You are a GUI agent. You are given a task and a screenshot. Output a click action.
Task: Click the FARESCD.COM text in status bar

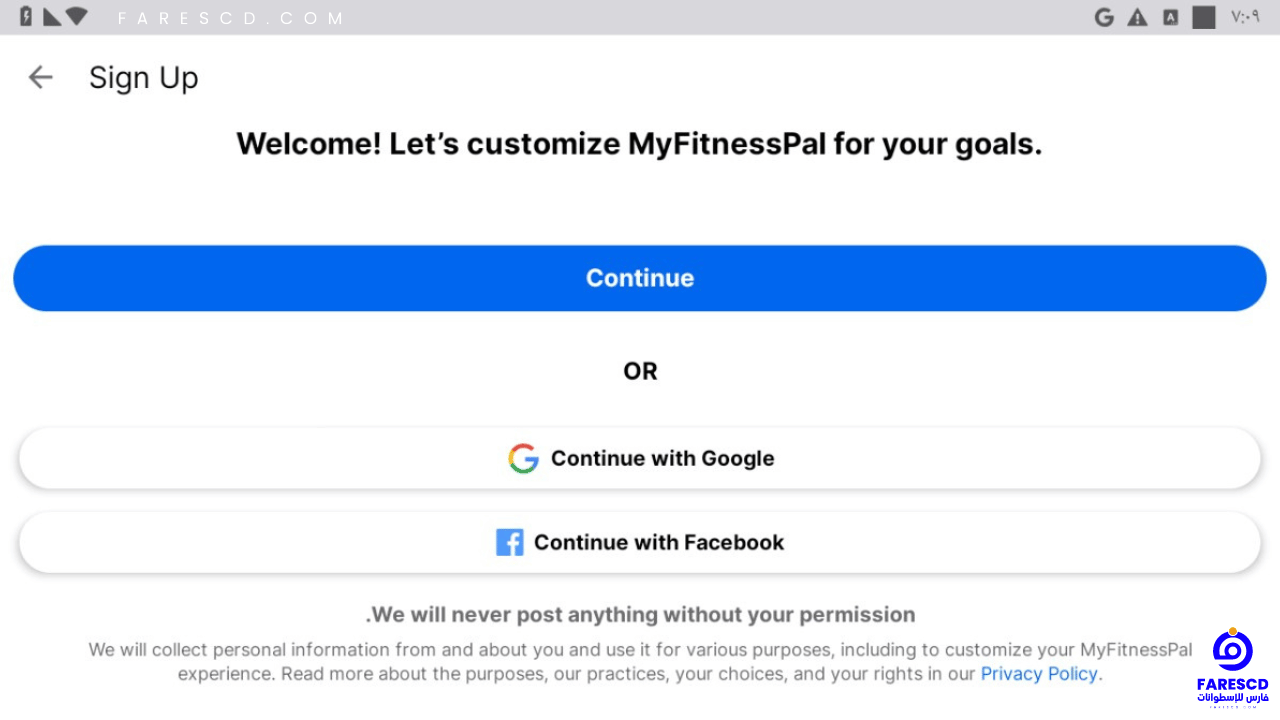pyautogui.click(x=230, y=18)
